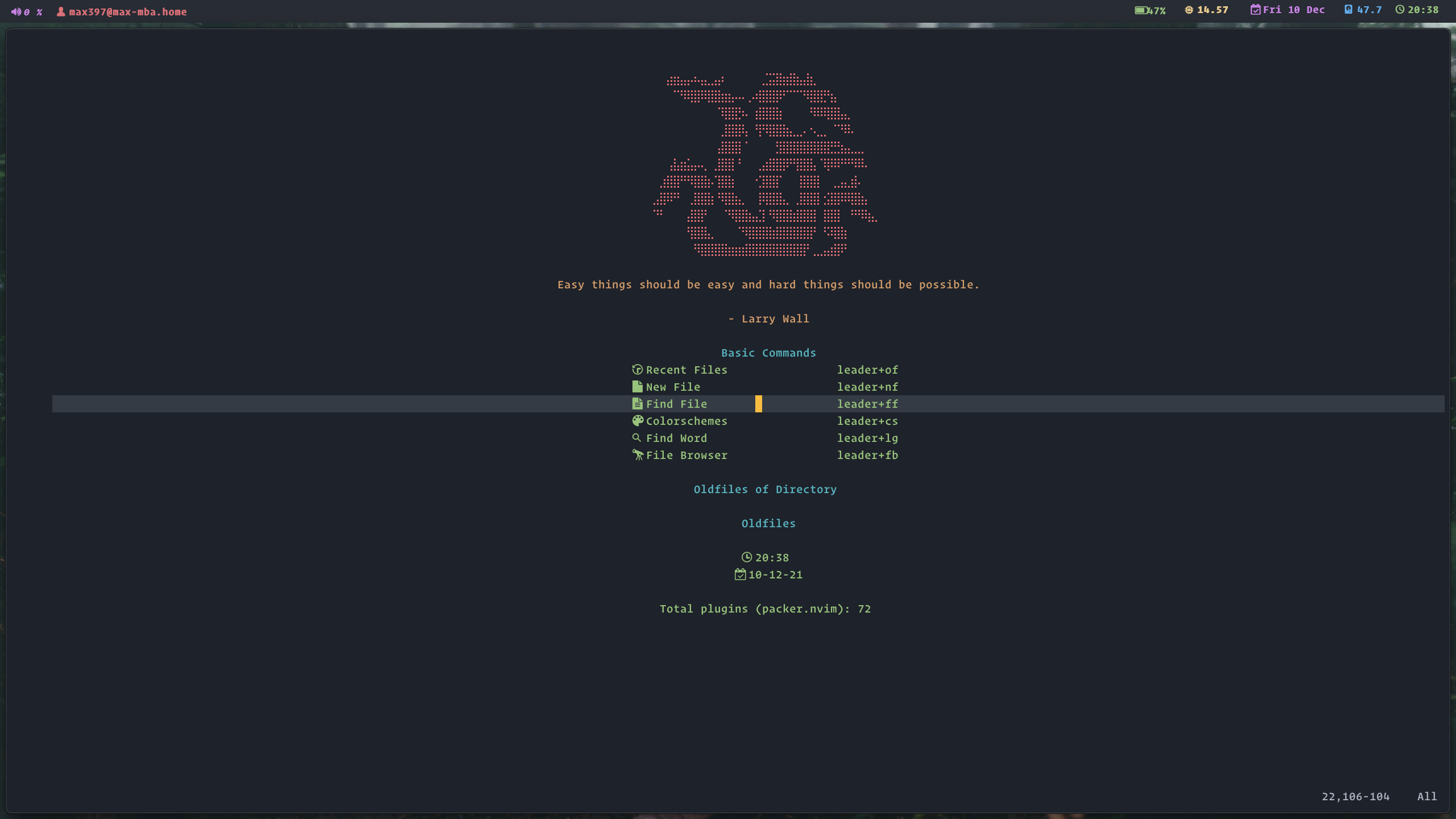Screen dimensions: 1456x819
Task: Click the user icon beside max397@max-mba.home
Action: click(x=61, y=11)
